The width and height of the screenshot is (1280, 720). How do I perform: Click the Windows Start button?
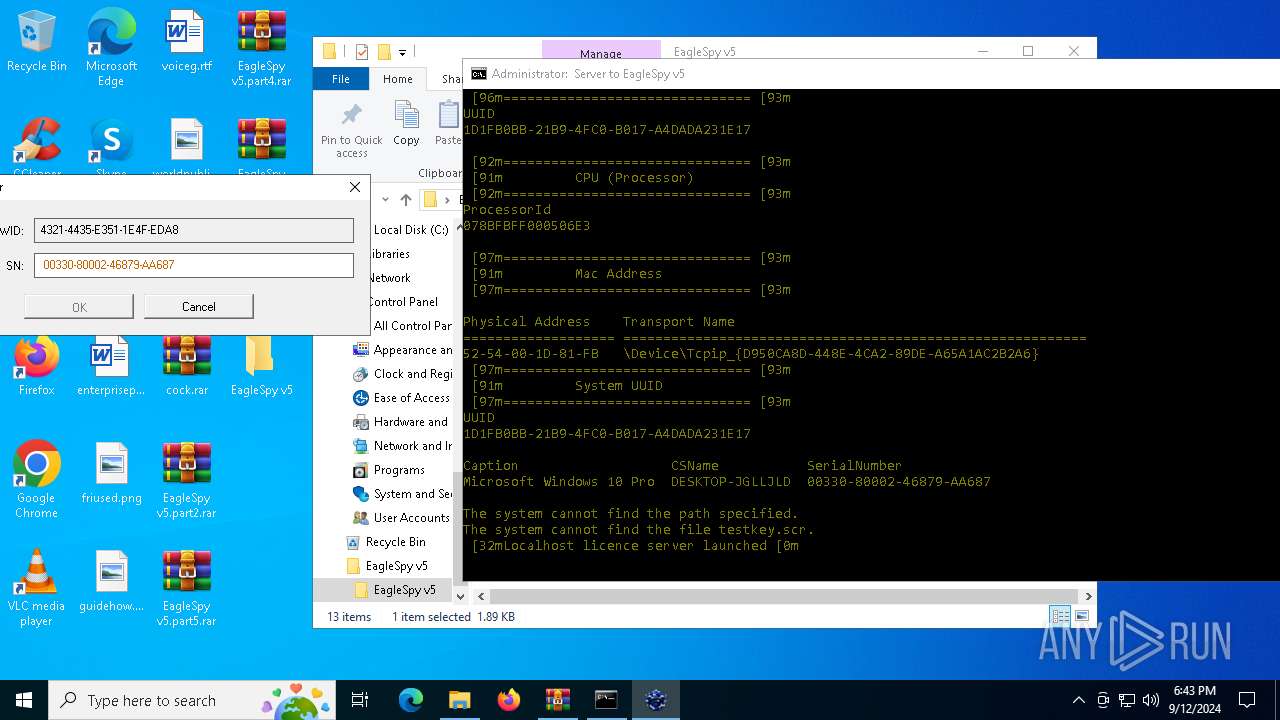click(24, 700)
